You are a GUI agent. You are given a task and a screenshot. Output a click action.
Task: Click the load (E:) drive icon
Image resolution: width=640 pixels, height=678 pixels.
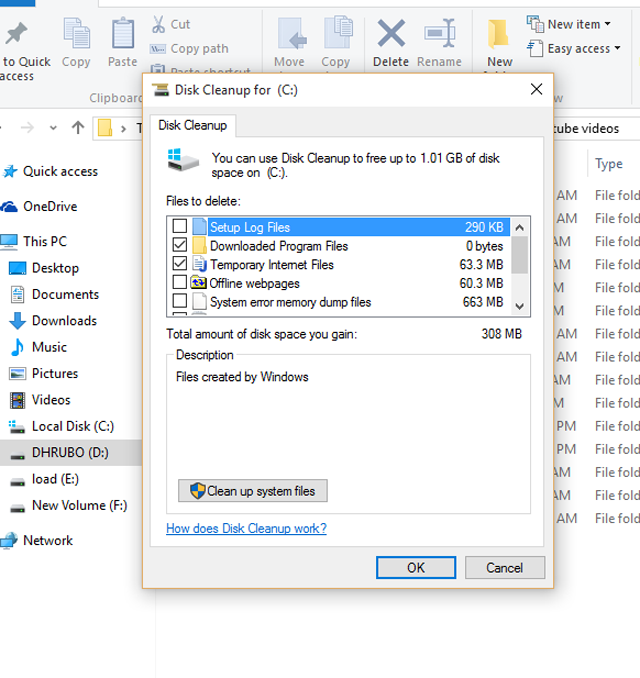(17, 481)
